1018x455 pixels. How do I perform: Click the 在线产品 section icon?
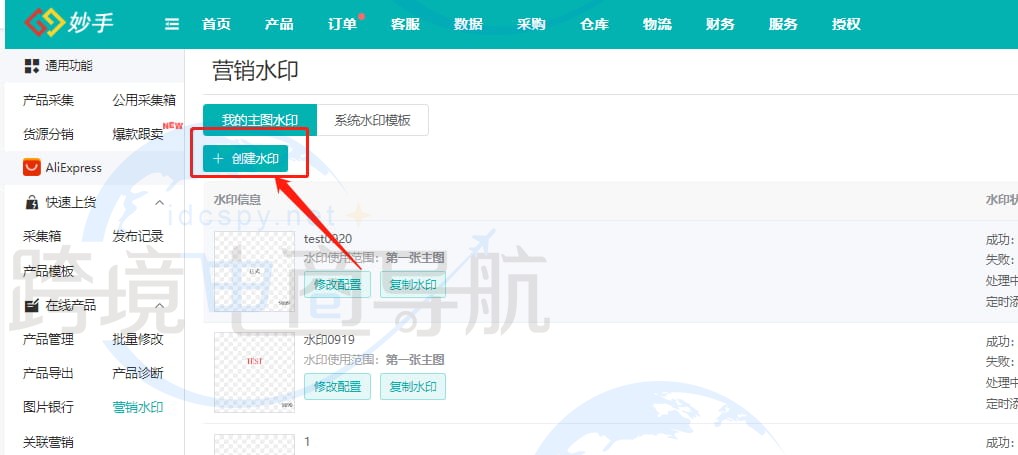point(31,305)
